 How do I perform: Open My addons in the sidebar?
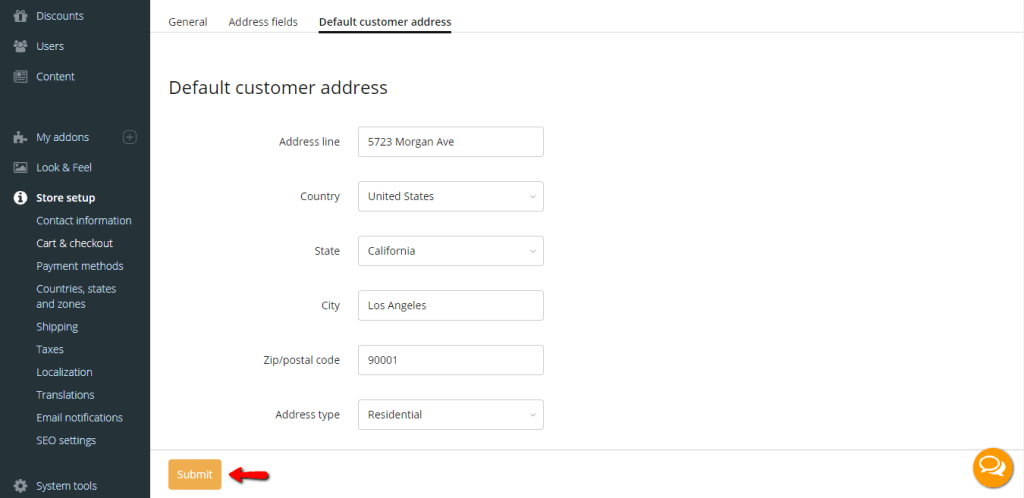click(x=63, y=137)
